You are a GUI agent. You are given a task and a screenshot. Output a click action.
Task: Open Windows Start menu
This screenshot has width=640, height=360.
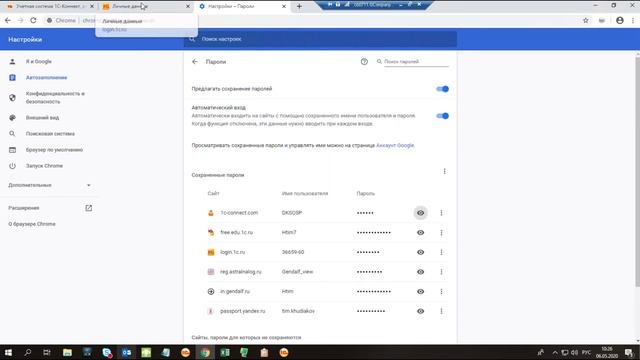[x=8, y=353]
